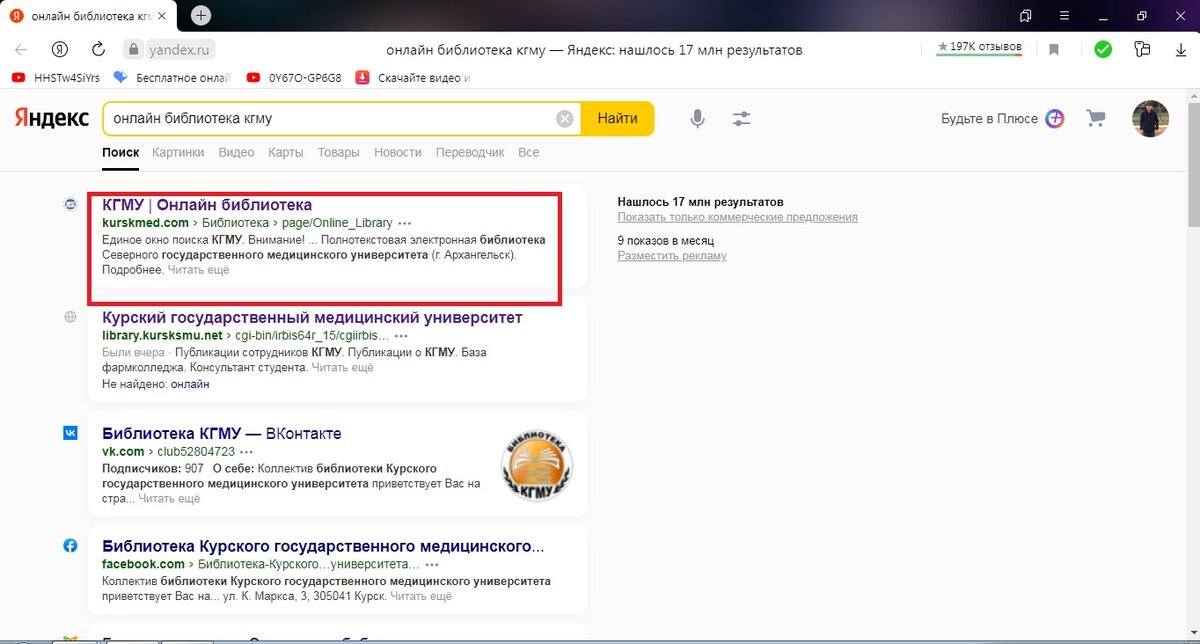The image size is (1200, 644).
Task: Open advanced search filter settings icon
Action: (x=741, y=118)
